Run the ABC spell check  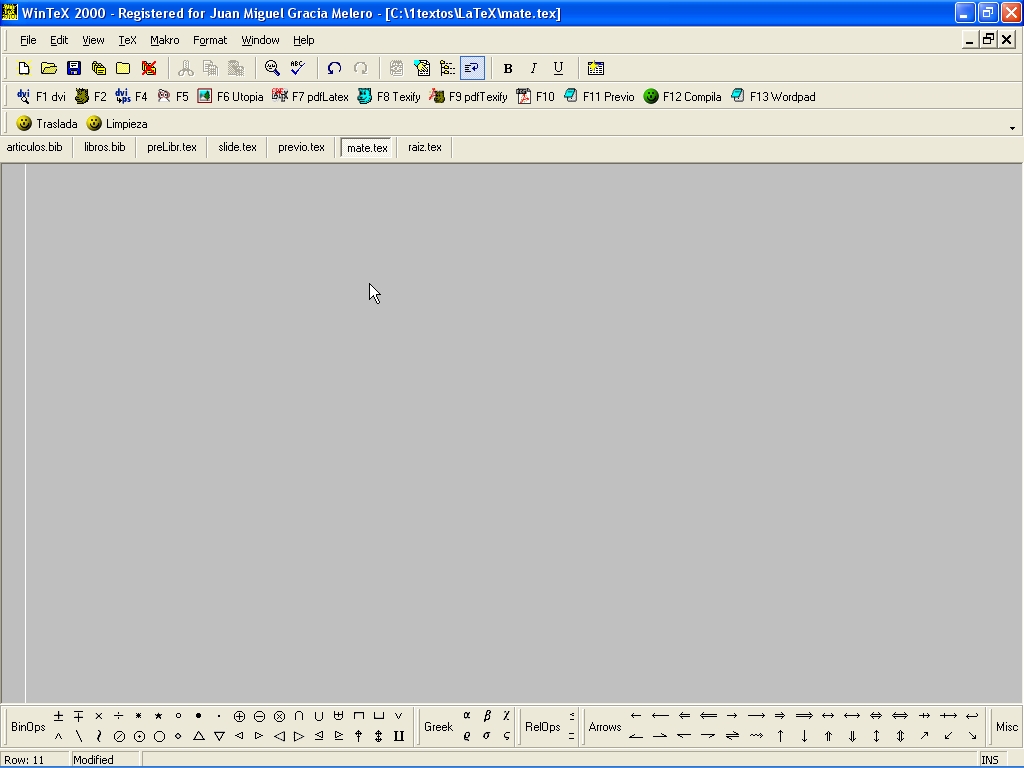click(298, 68)
